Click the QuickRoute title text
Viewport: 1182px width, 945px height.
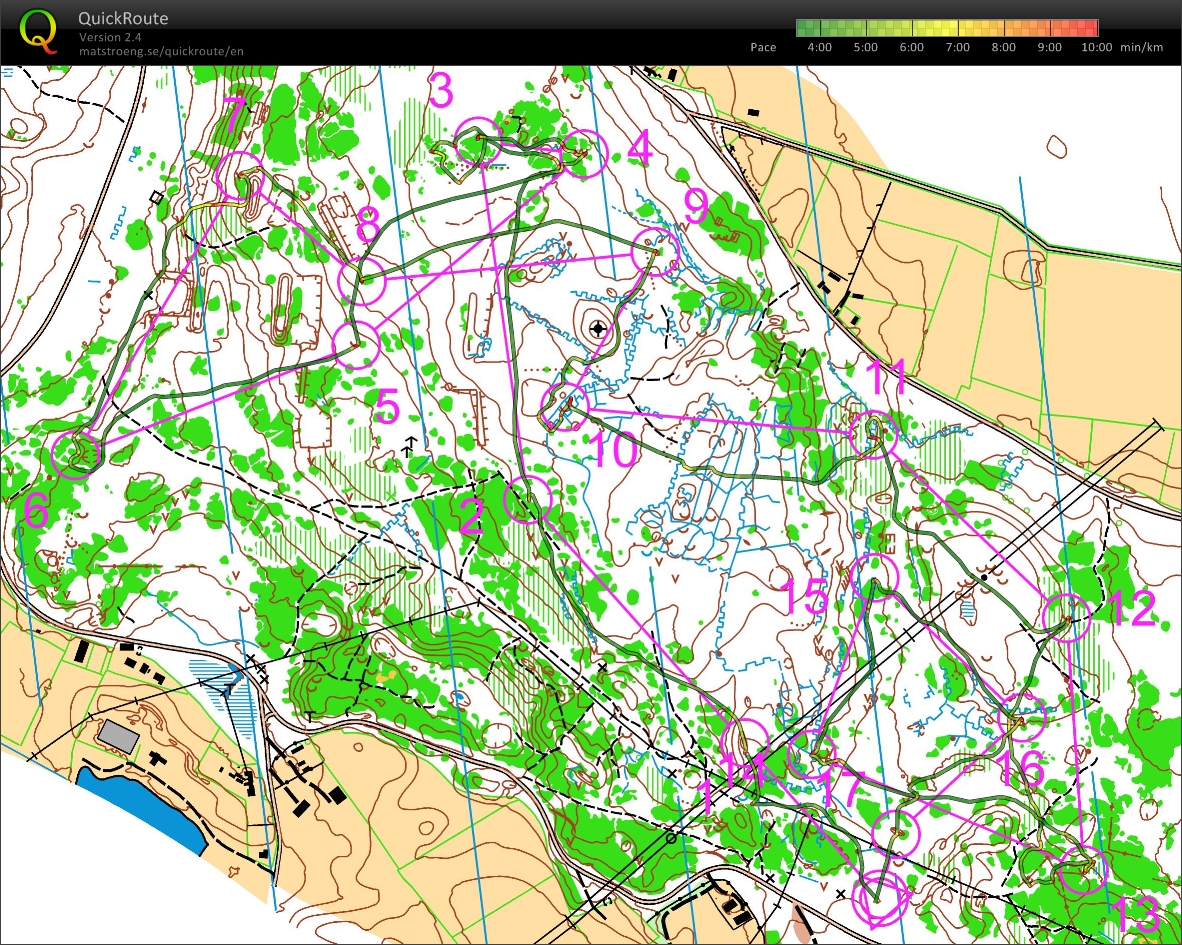(123, 18)
